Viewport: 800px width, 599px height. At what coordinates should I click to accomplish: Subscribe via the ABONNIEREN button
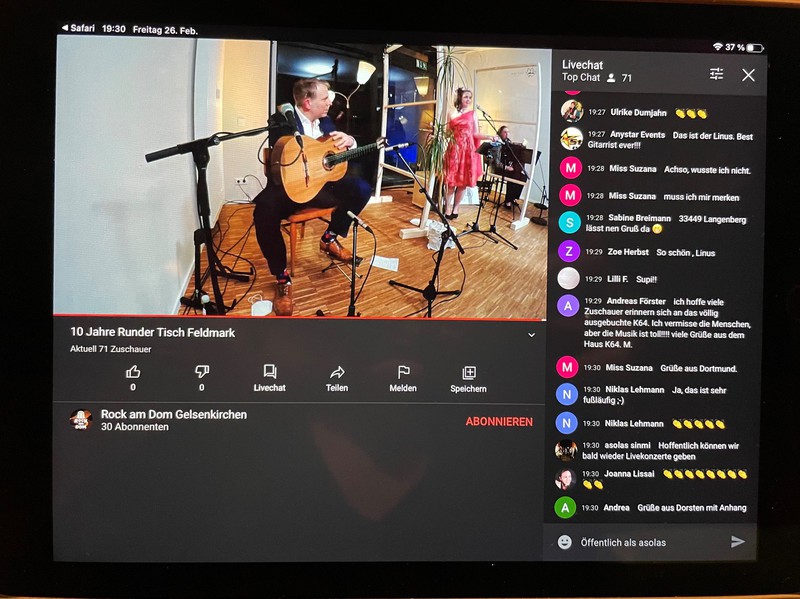pyautogui.click(x=499, y=422)
